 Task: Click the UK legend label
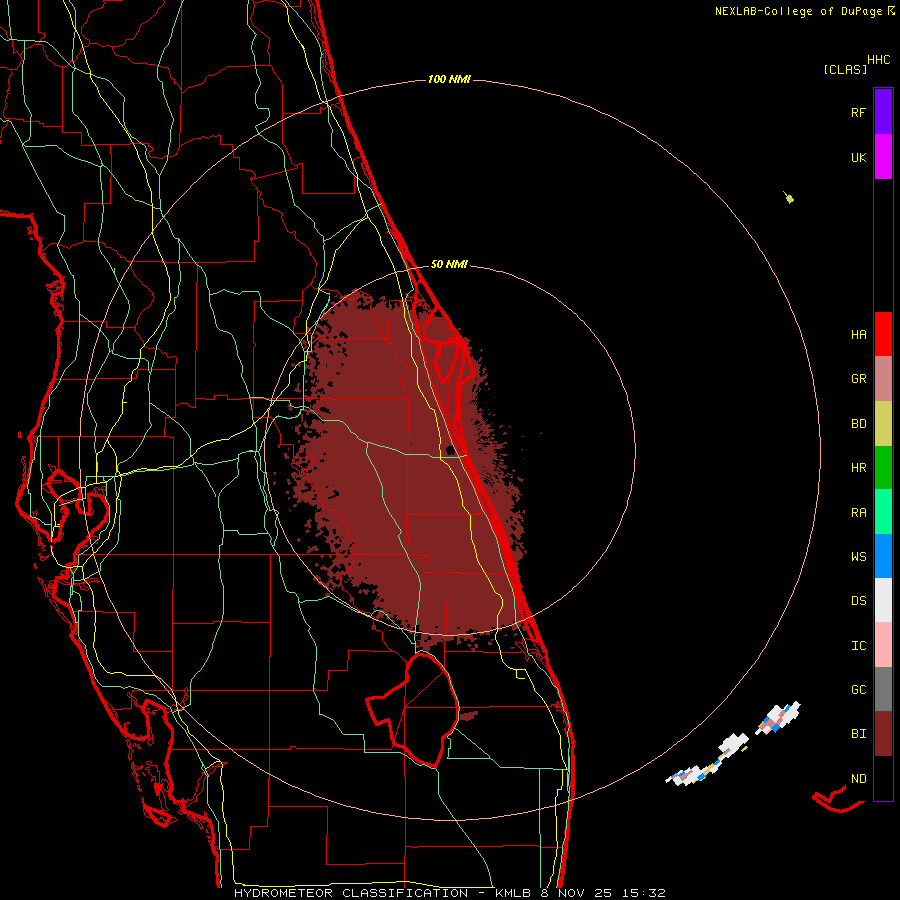click(858, 158)
